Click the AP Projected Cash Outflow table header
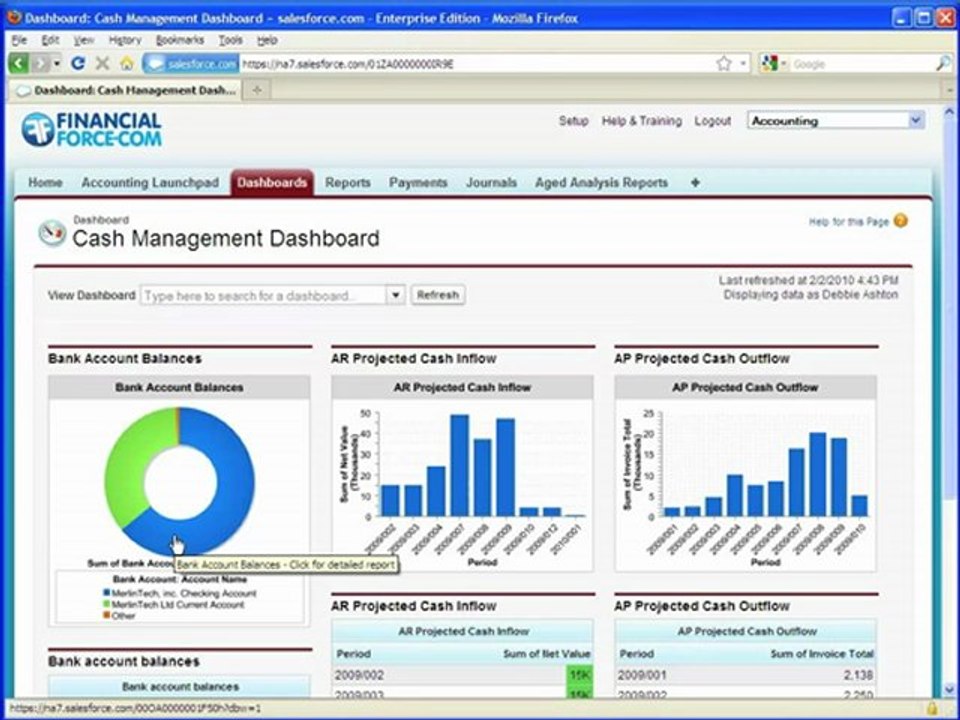The image size is (960, 720). [x=746, y=631]
